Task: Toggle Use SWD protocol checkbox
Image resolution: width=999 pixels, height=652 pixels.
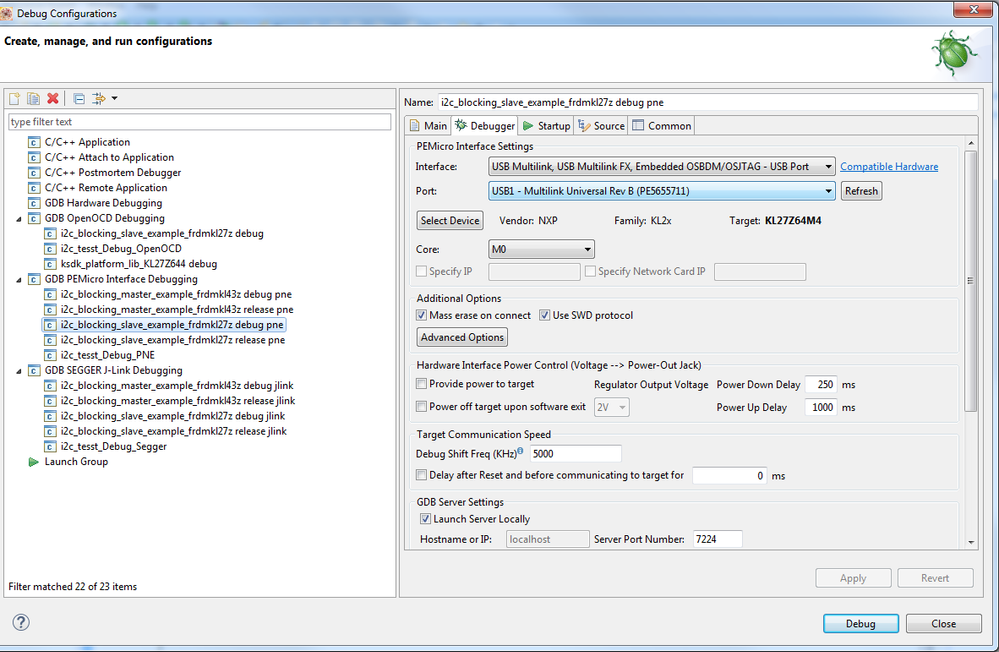Action: tap(544, 315)
